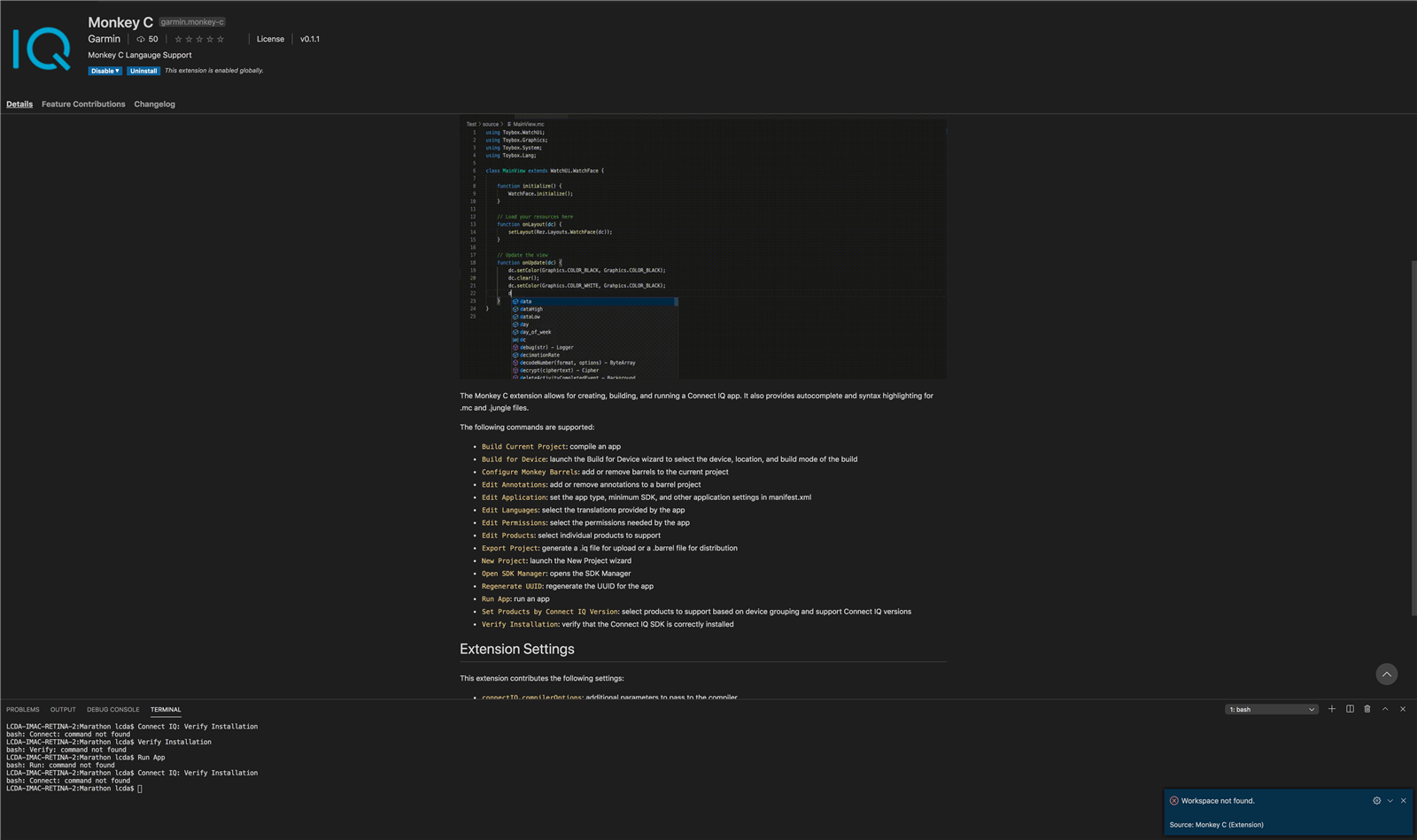The height and width of the screenshot is (840, 1417).
Task: Click the round scroll-to-top arrow button
Action: [x=1387, y=674]
